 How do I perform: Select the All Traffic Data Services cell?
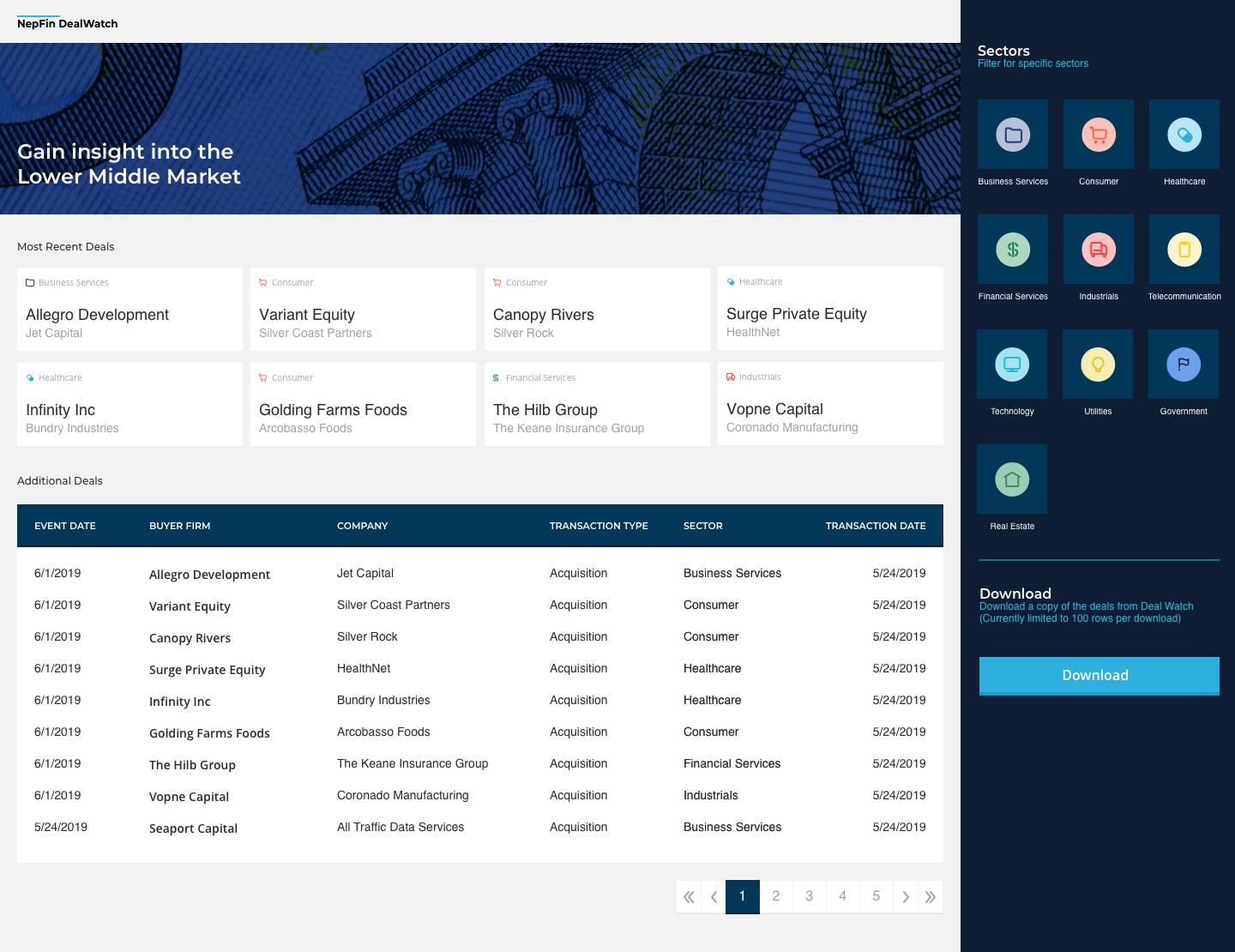point(401,827)
